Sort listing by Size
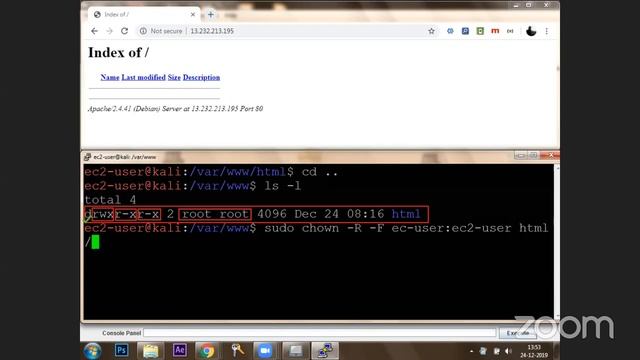640x360 pixels. (174, 77)
